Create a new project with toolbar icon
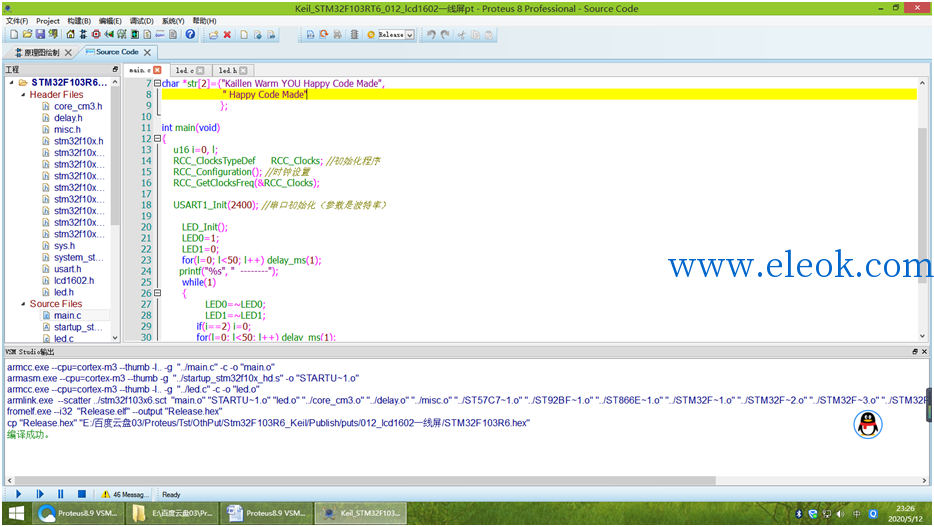This screenshot has width=934, height=527. point(14,35)
